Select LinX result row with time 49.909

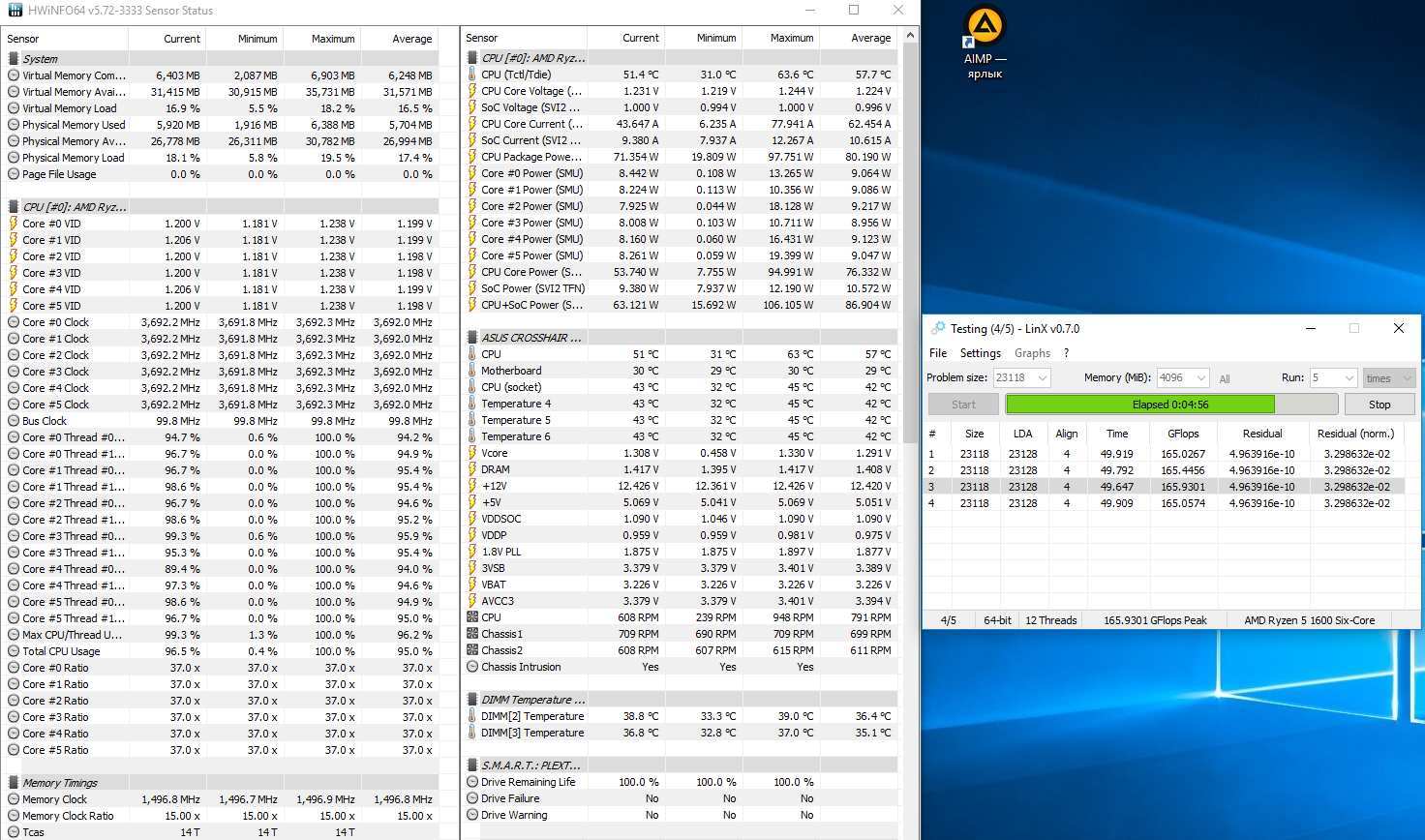click(1166, 503)
